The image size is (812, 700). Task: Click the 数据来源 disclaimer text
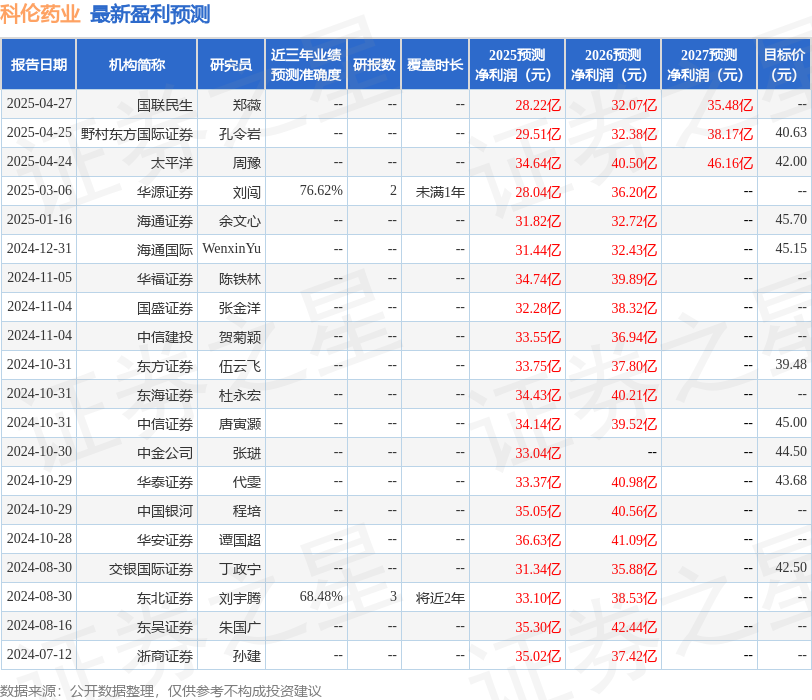coord(161,691)
